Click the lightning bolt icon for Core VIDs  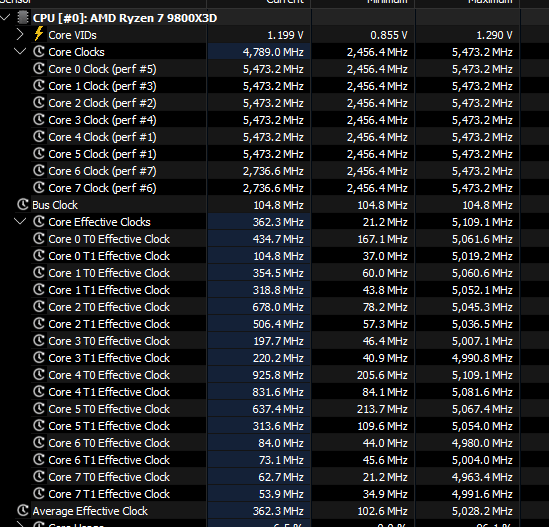[39, 34]
